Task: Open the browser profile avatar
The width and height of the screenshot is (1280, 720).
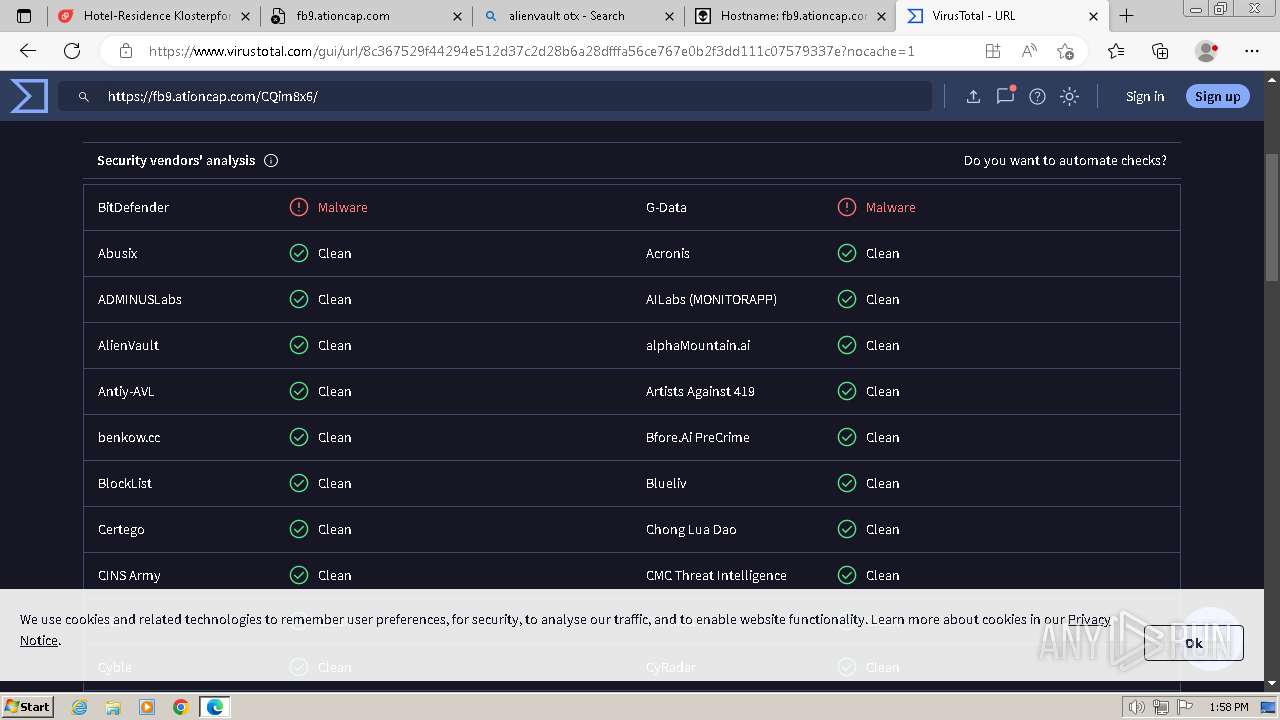Action: coord(1207,51)
